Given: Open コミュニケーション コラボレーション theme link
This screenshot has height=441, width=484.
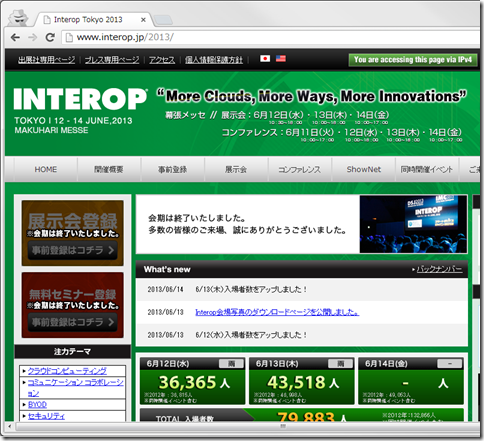Looking at the screenshot, I should tap(76, 387).
